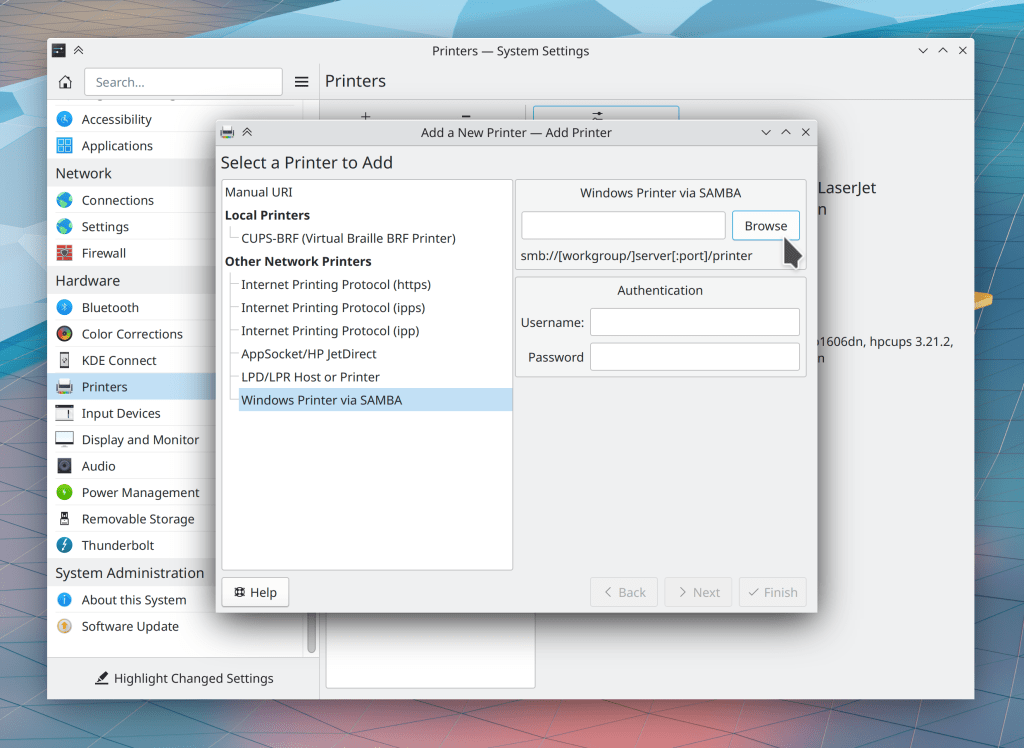Choose LPD/LPR Host or Printer
Image resolution: width=1024 pixels, height=748 pixels.
[x=310, y=377]
